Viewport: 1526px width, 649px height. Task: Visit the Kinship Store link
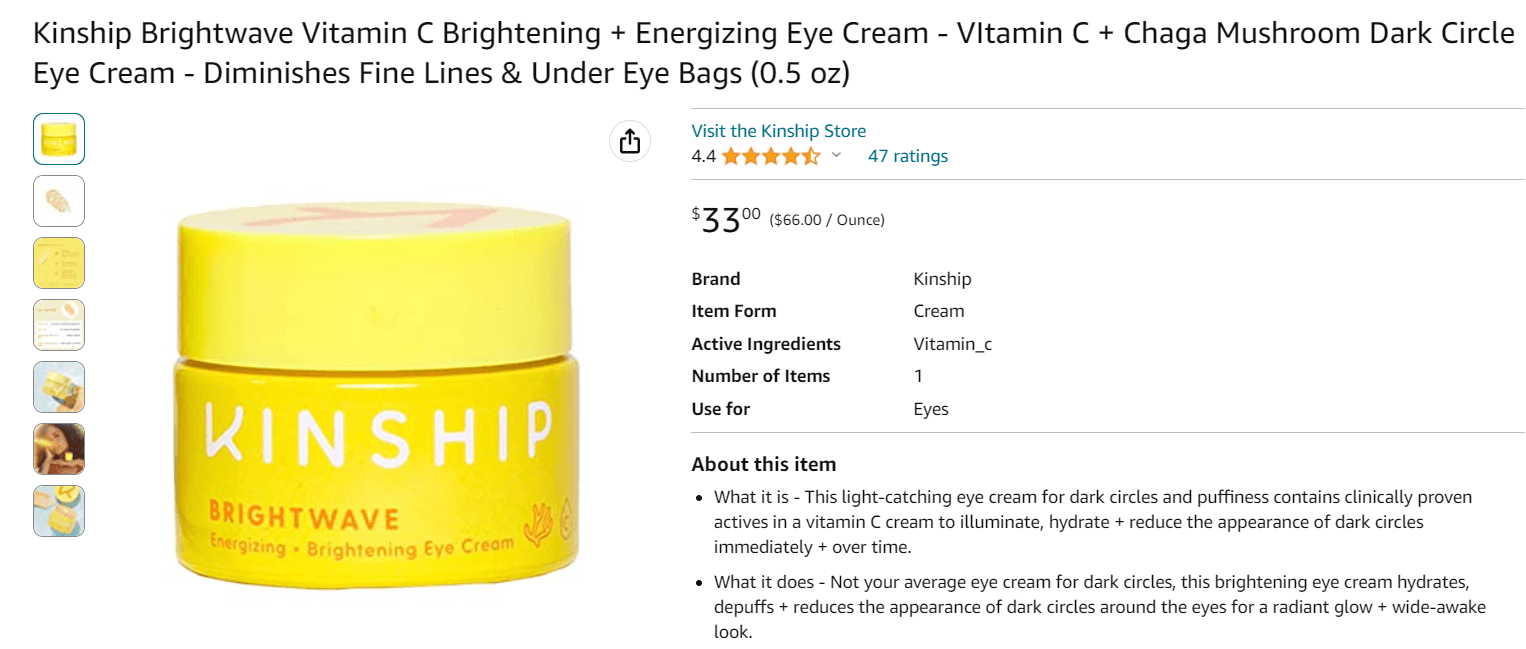(778, 131)
